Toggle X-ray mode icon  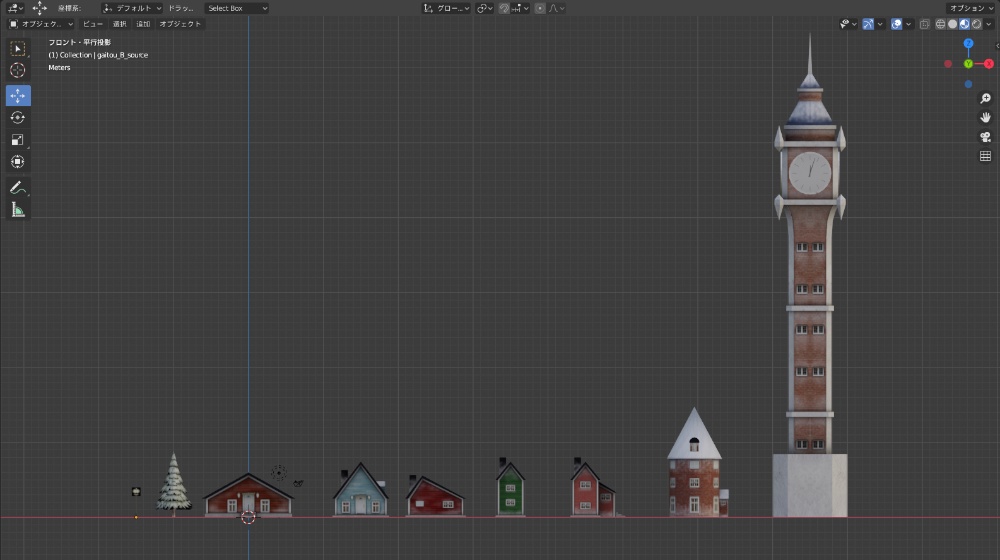point(924,24)
